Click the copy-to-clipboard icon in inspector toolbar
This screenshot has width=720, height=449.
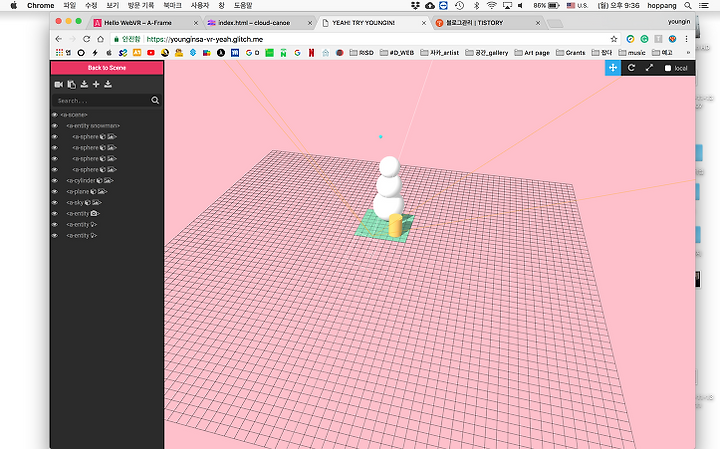[72, 84]
